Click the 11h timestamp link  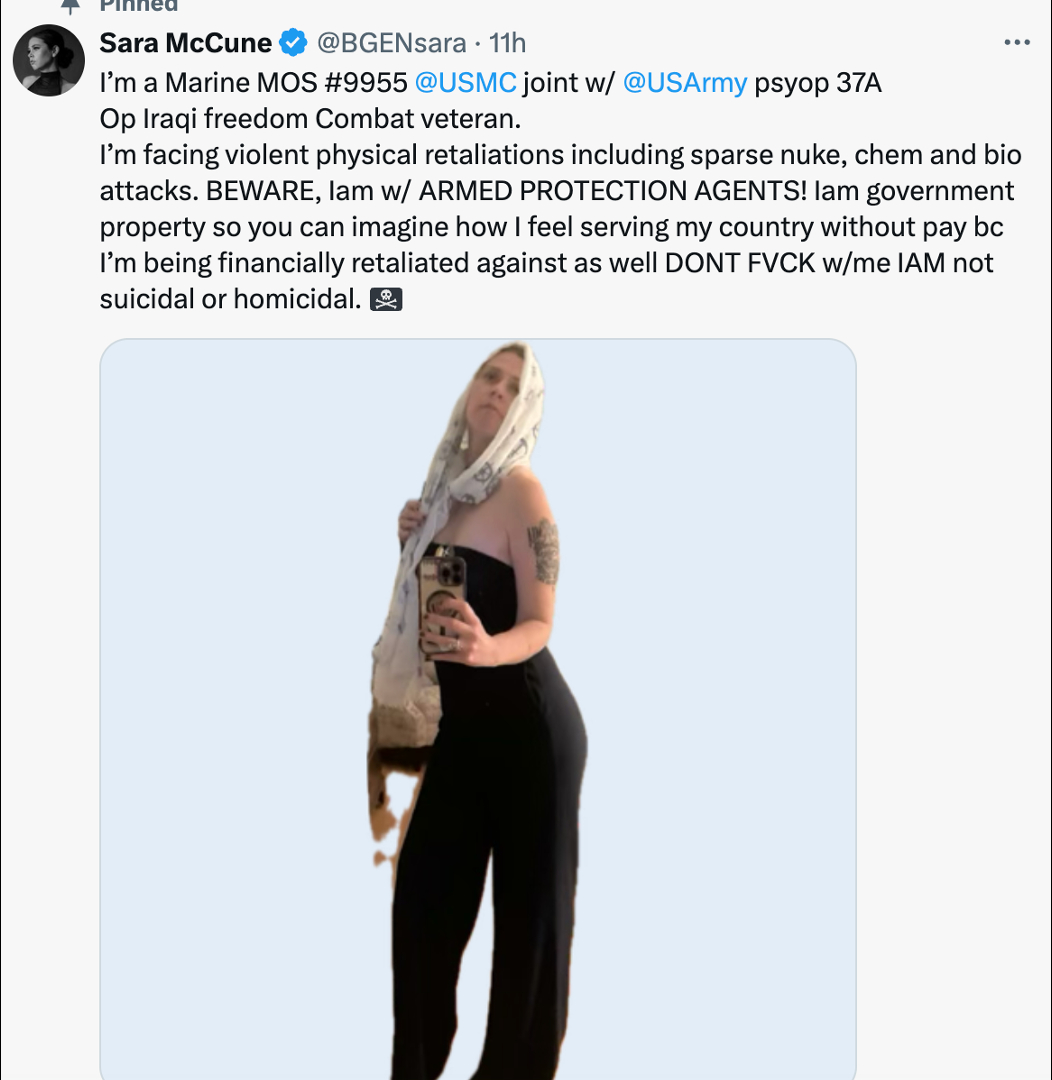(x=507, y=43)
